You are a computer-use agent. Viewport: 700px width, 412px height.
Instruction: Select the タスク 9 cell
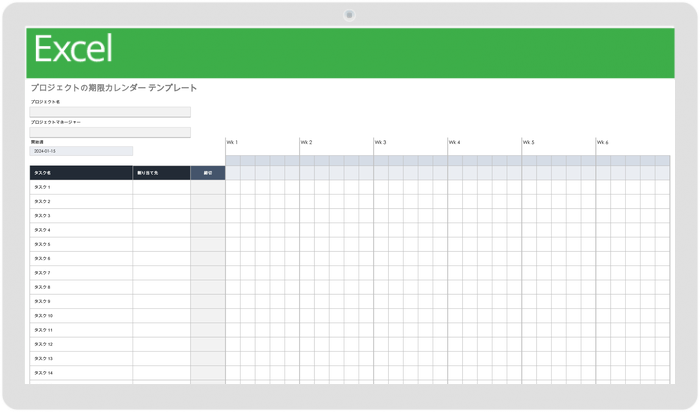click(81, 301)
